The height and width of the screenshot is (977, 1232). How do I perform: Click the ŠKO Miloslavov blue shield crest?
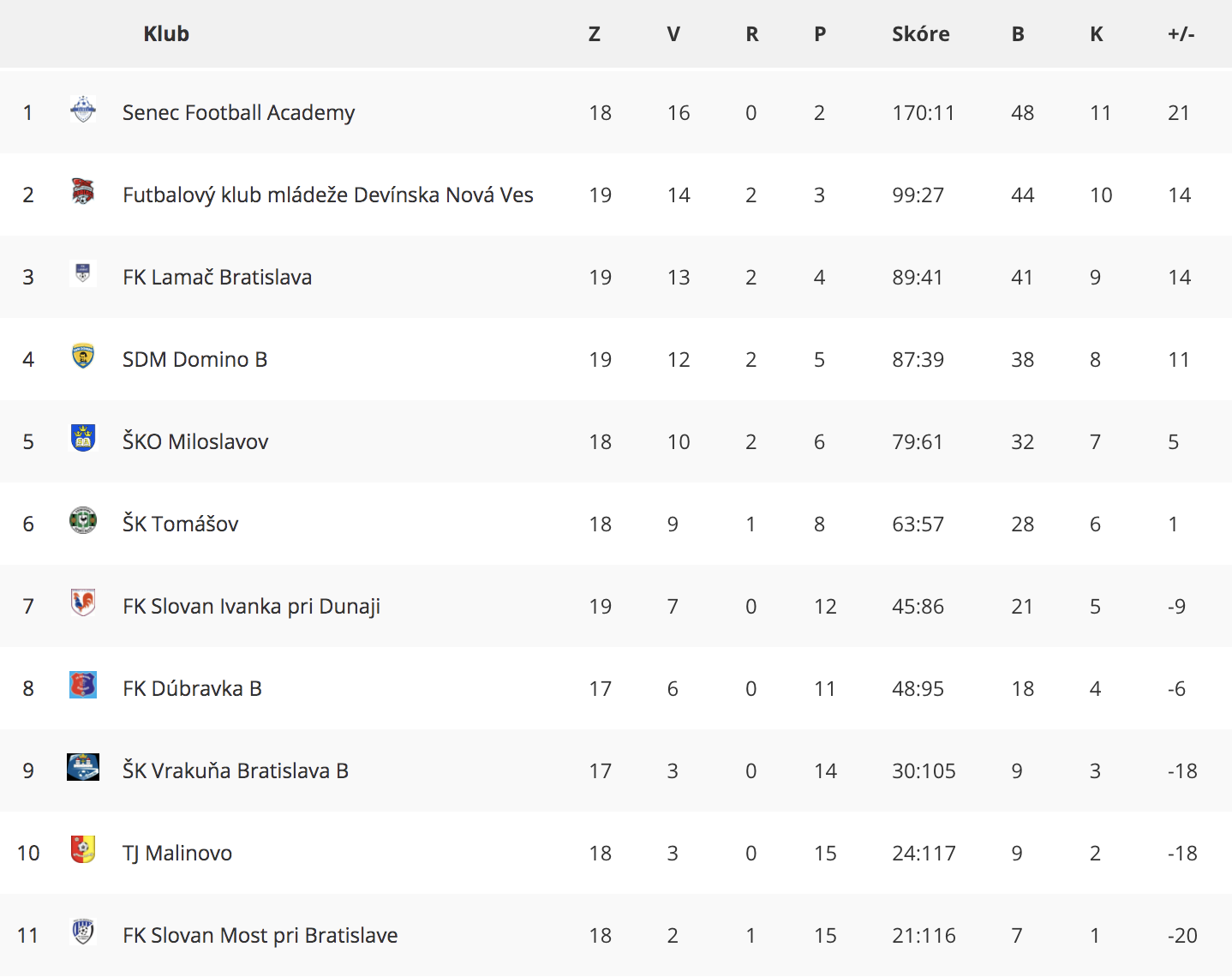(83, 438)
